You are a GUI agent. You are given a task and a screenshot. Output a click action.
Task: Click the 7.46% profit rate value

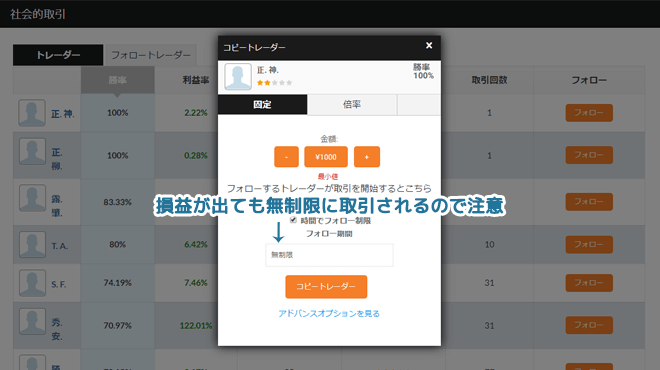click(x=196, y=283)
